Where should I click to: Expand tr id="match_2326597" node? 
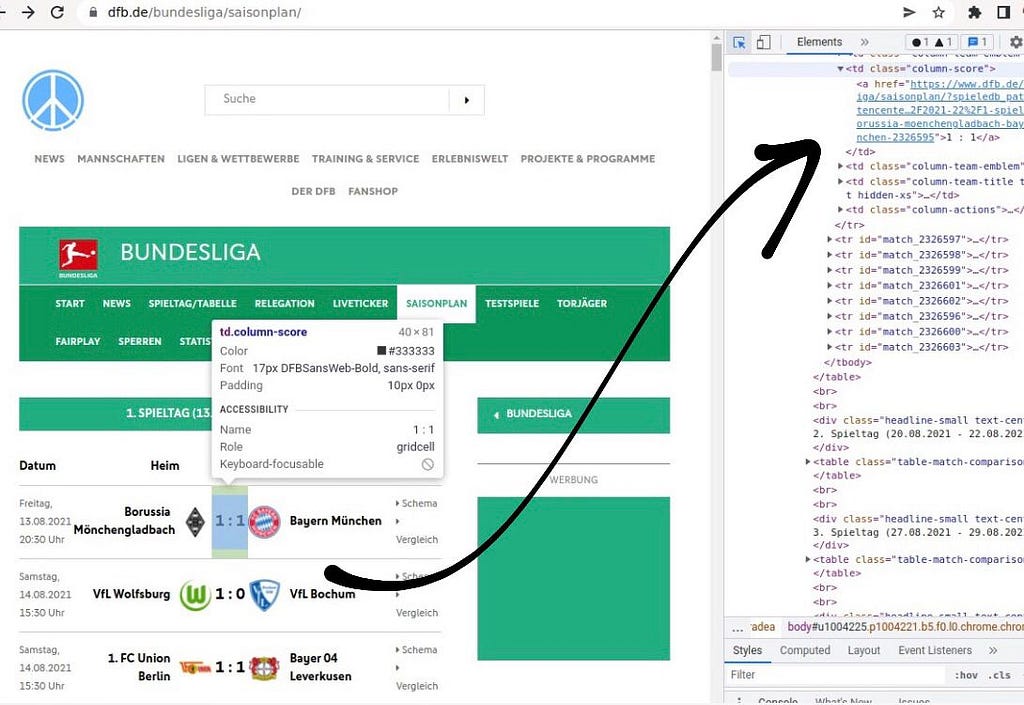pos(829,240)
